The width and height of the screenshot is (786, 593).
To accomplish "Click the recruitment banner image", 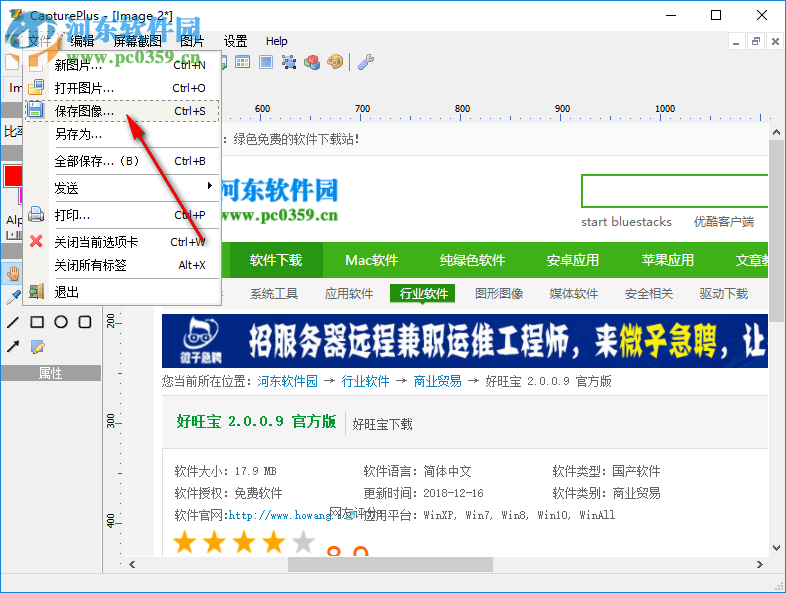I will (465, 341).
